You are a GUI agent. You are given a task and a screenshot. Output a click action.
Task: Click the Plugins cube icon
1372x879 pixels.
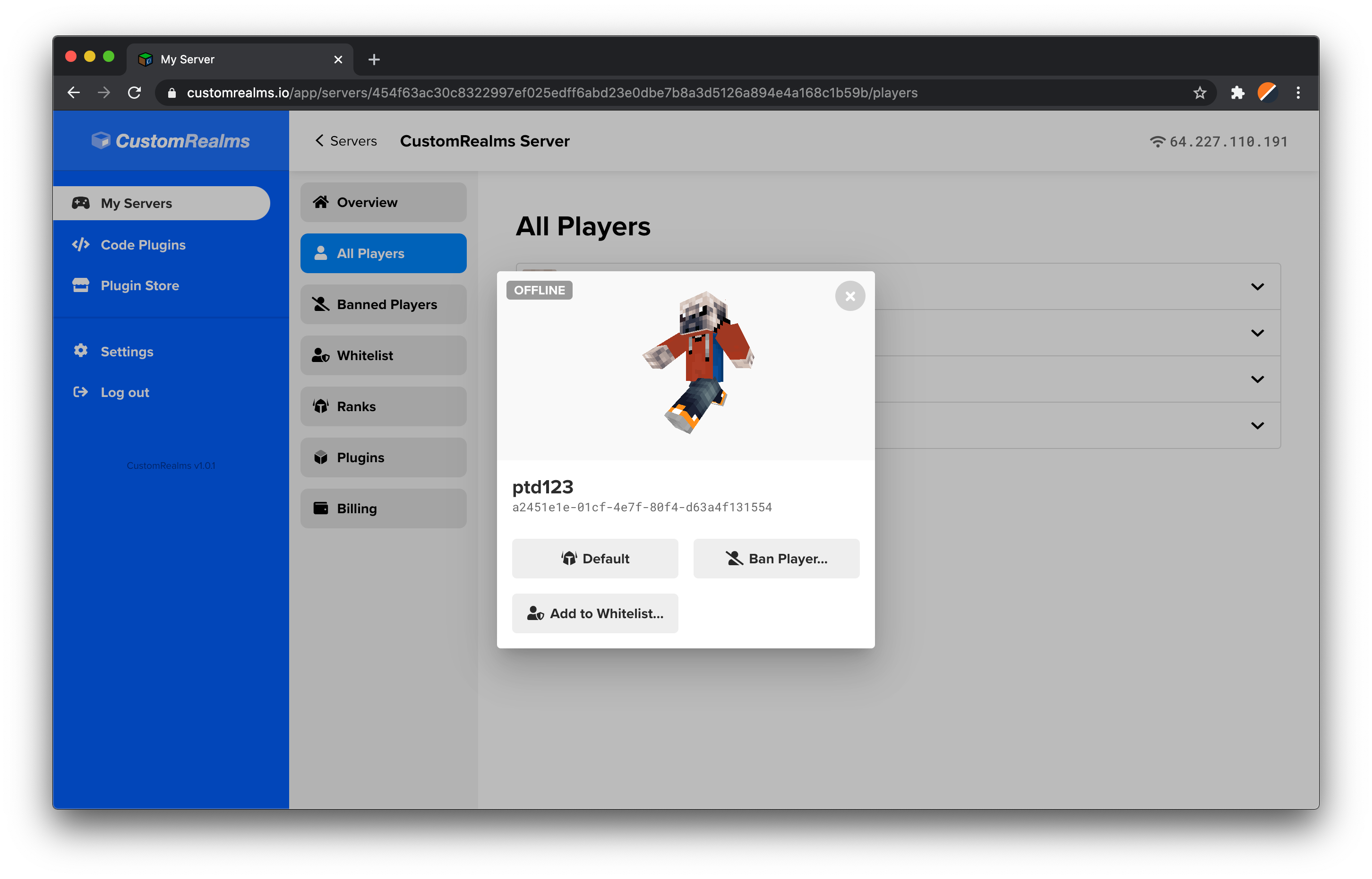[x=321, y=457]
